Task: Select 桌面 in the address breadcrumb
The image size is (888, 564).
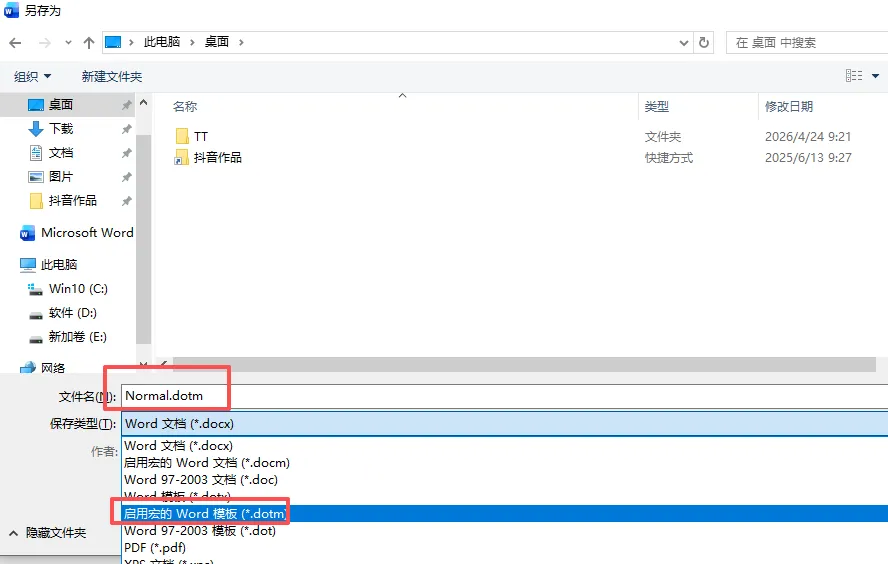Action: tap(217, 42)
